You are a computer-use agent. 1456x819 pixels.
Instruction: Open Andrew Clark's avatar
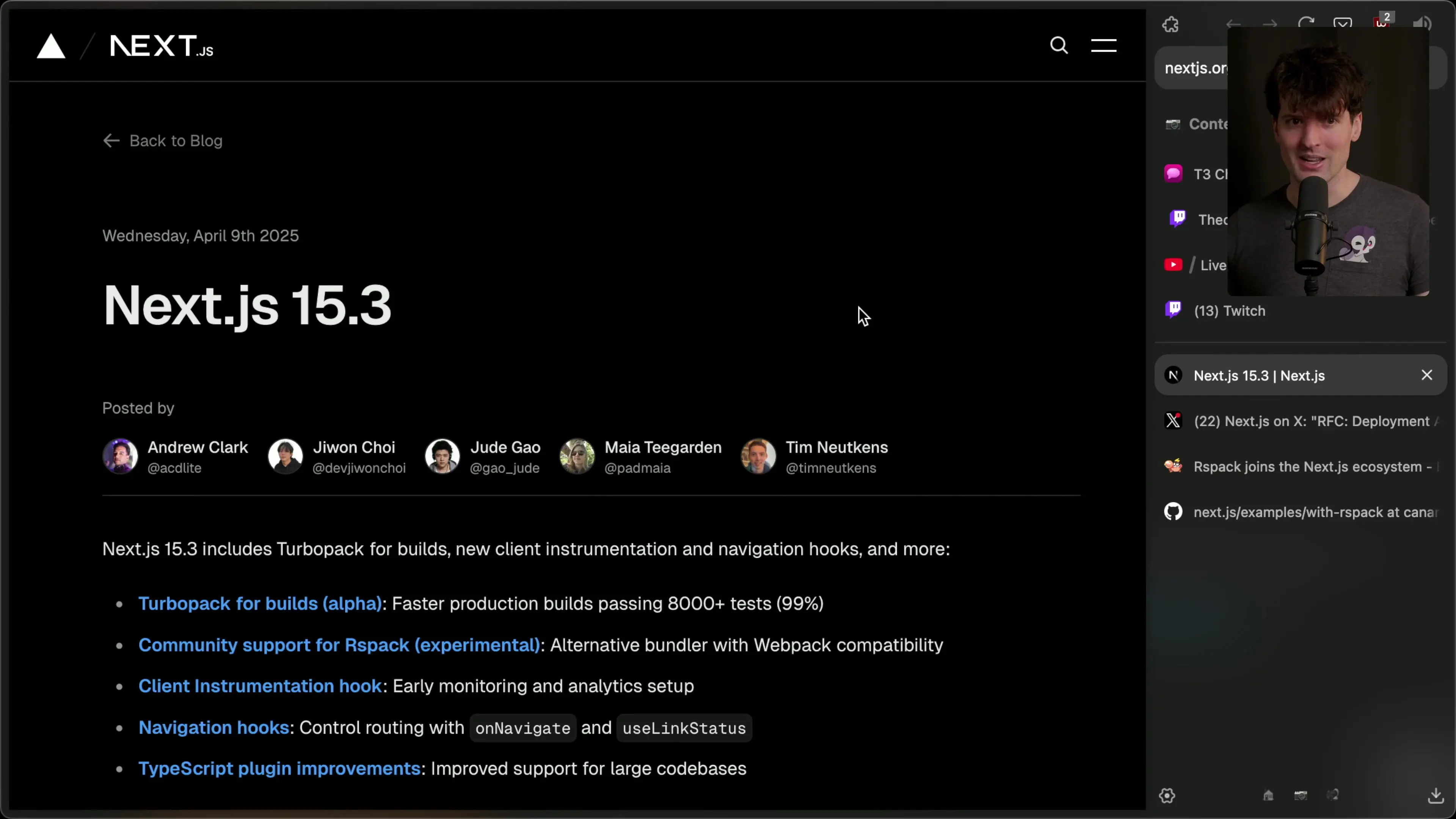pos(120,456)
